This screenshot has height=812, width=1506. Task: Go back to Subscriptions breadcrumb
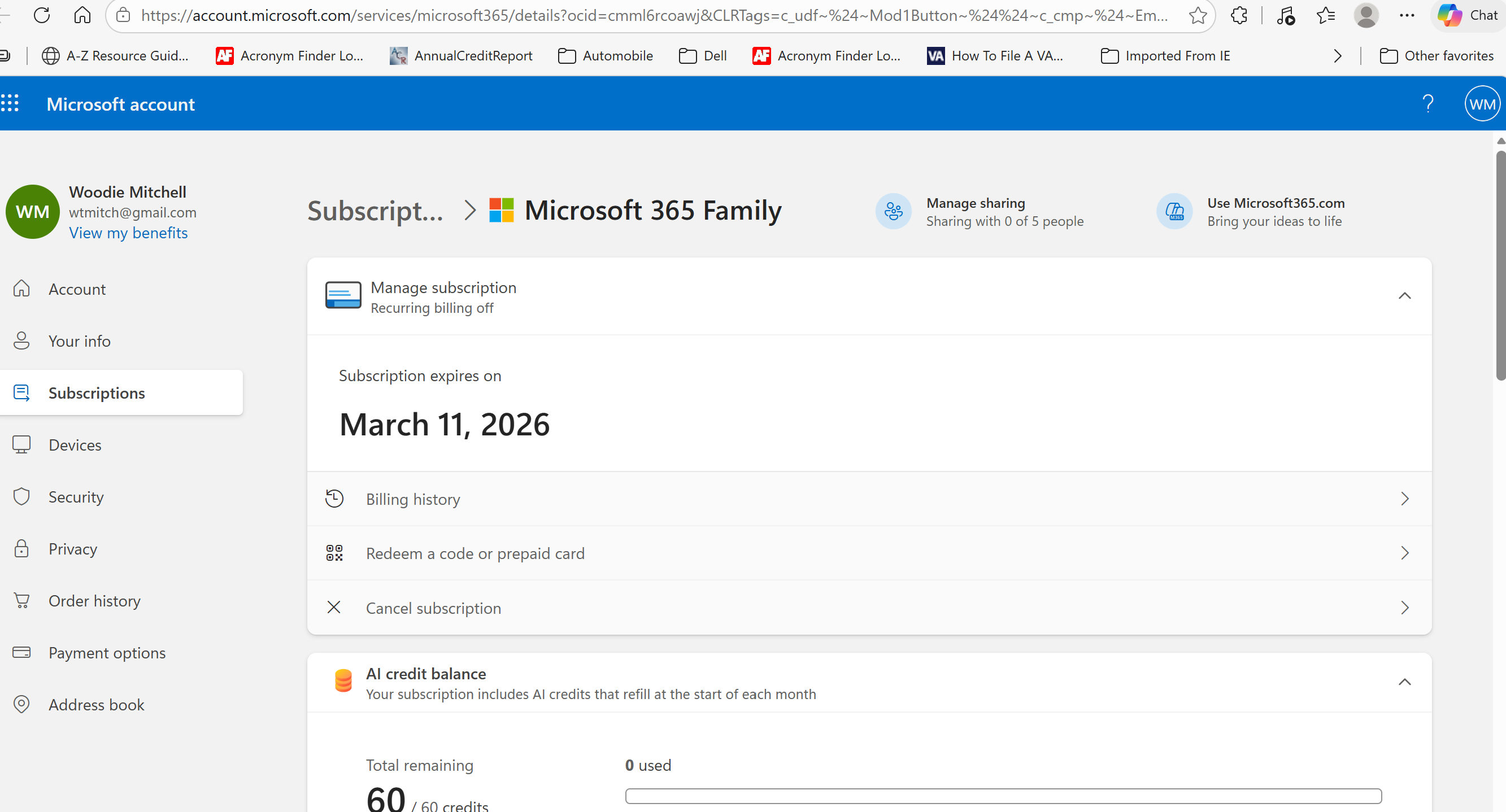click(375, 211)
